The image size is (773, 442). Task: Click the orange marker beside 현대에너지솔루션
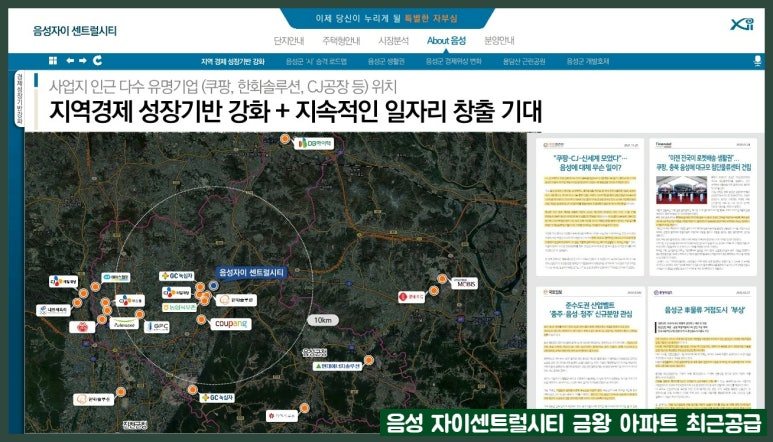pos(369,360)
